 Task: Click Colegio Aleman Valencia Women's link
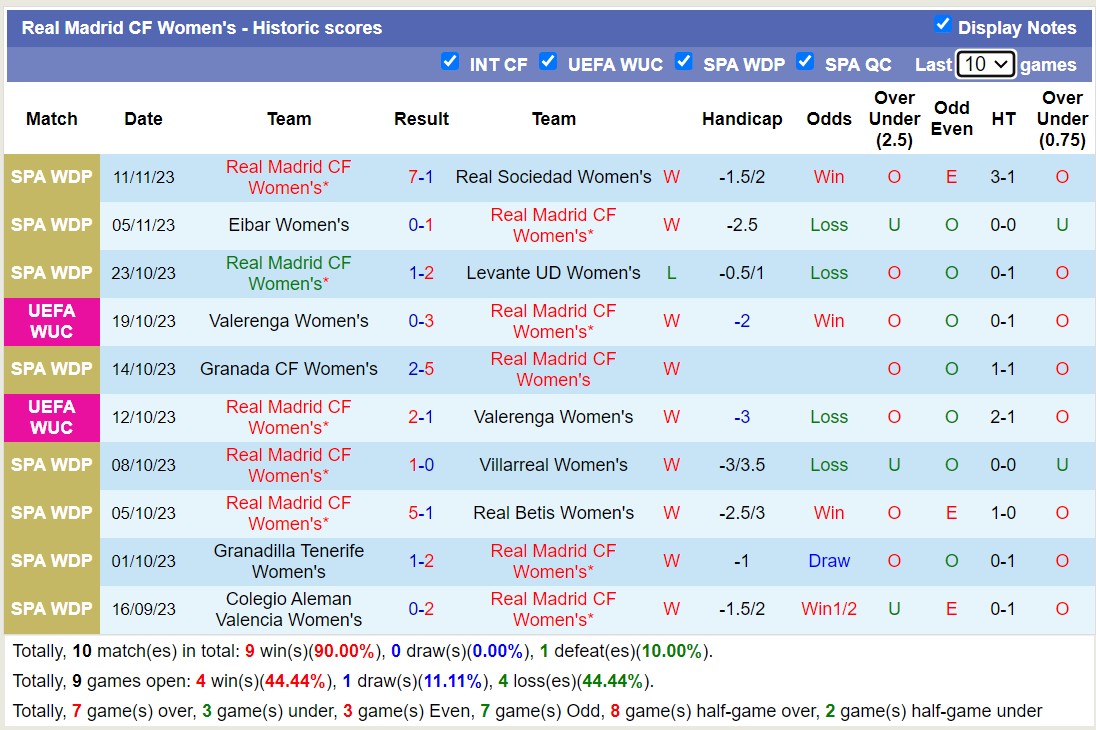point(288,609)
